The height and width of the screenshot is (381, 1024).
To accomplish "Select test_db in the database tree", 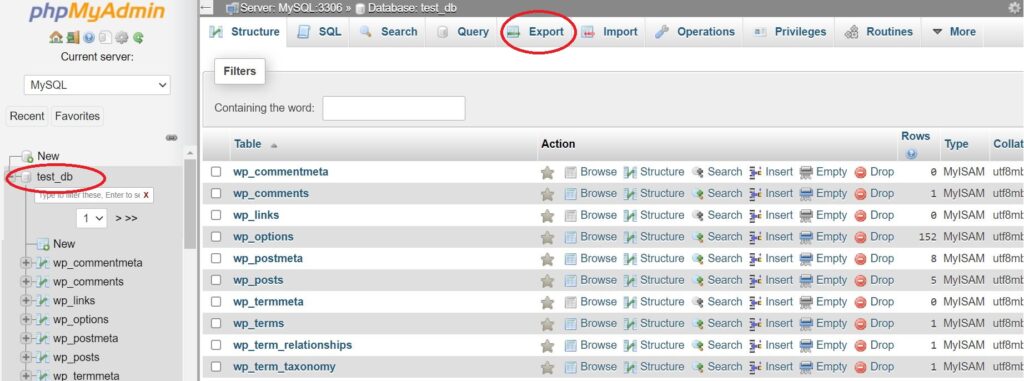I will 55,176.
